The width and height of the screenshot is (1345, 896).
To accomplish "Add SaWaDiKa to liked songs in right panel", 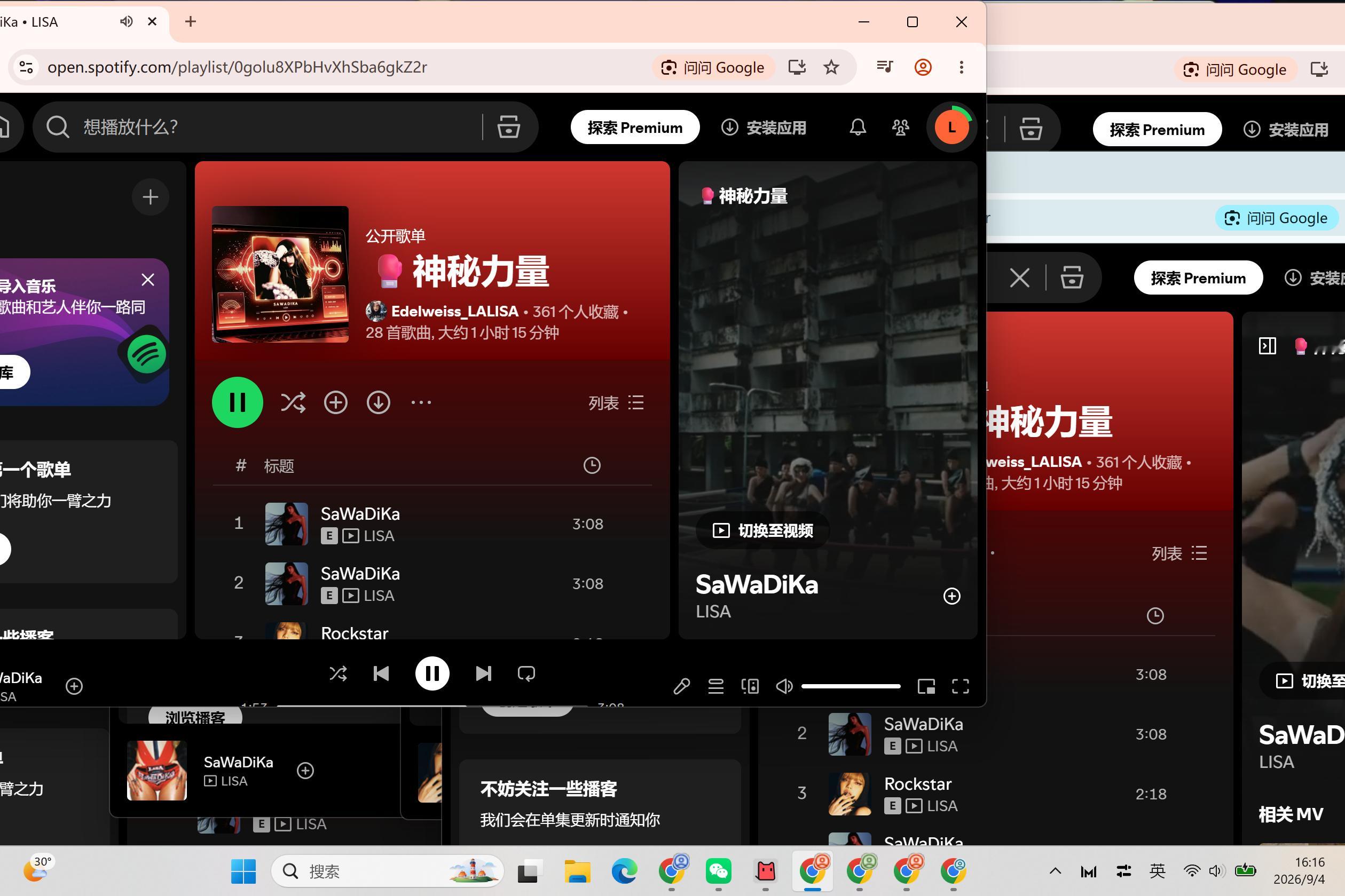I will pos(951,596).
